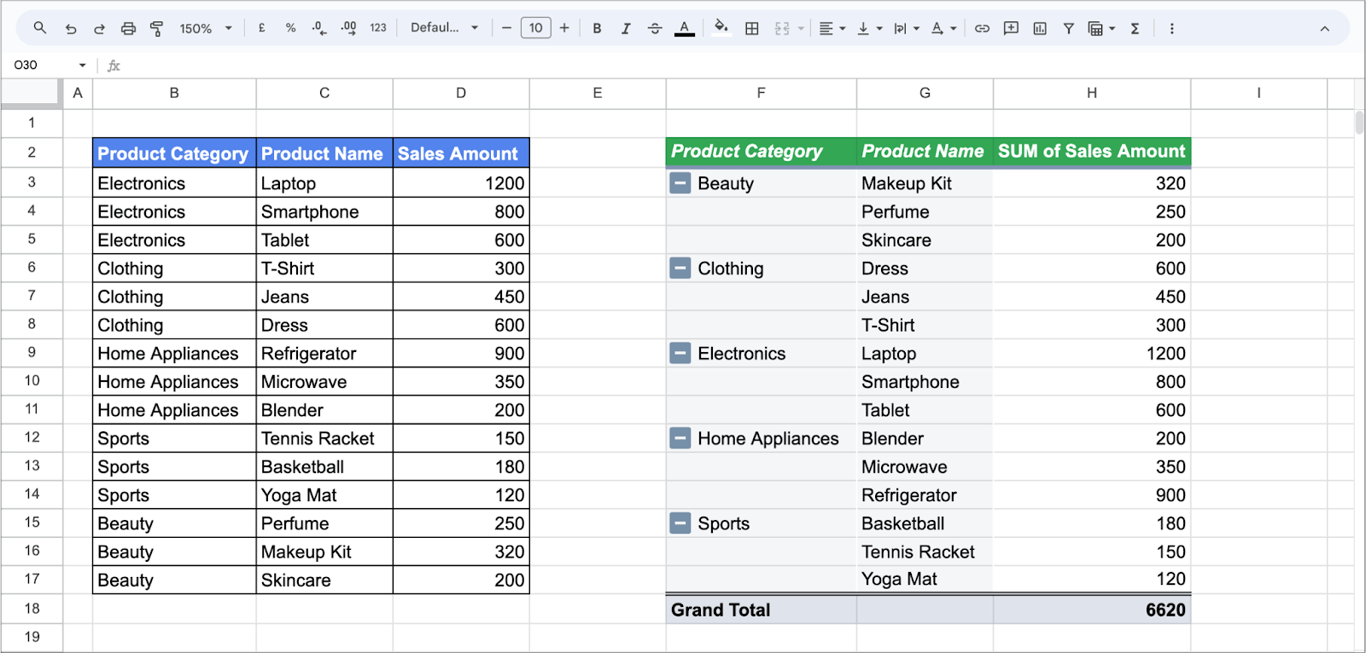Open the text rotation dropdown
Viewport: 1366px width, 653px height.
pyautogui.click(x=943, y=28)
